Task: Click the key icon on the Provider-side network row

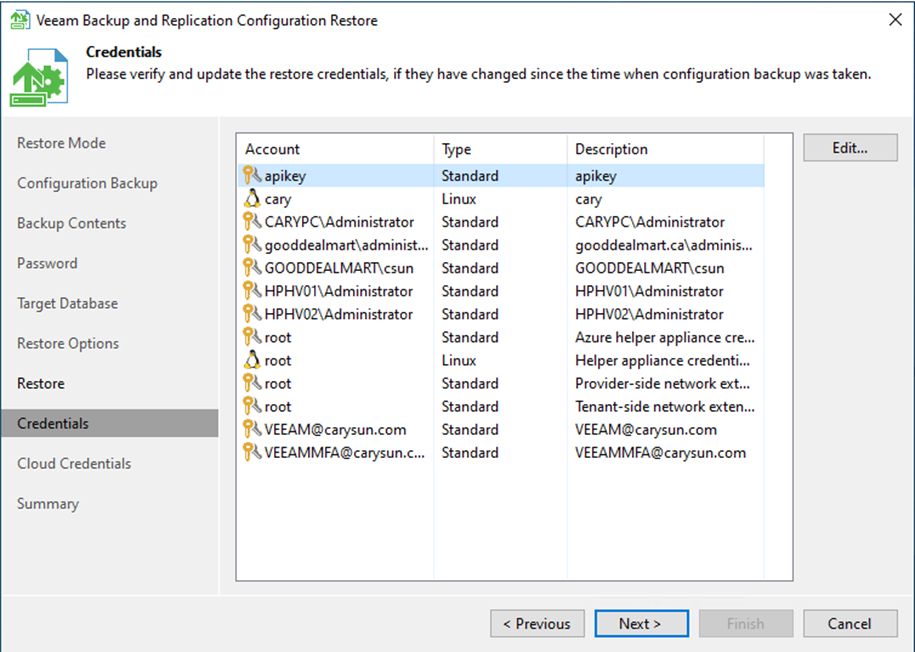Action: (252, 383)
